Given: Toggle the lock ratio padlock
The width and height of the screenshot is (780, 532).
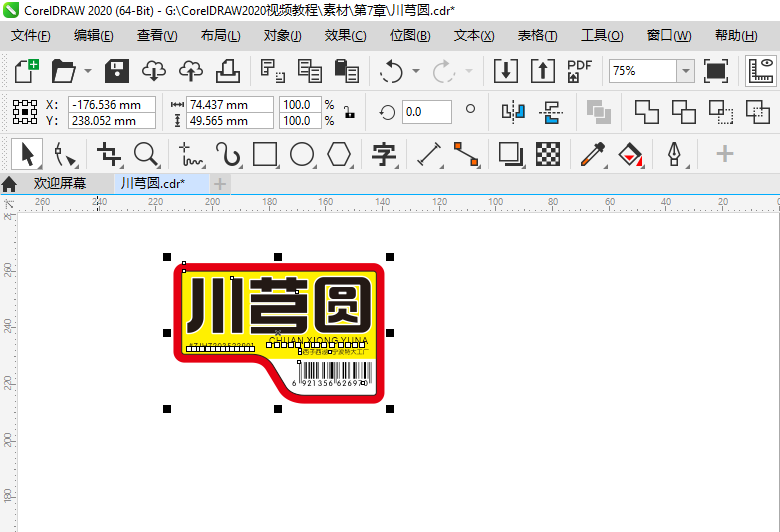Looking at the screenshot, I should (x=350, y=112).
